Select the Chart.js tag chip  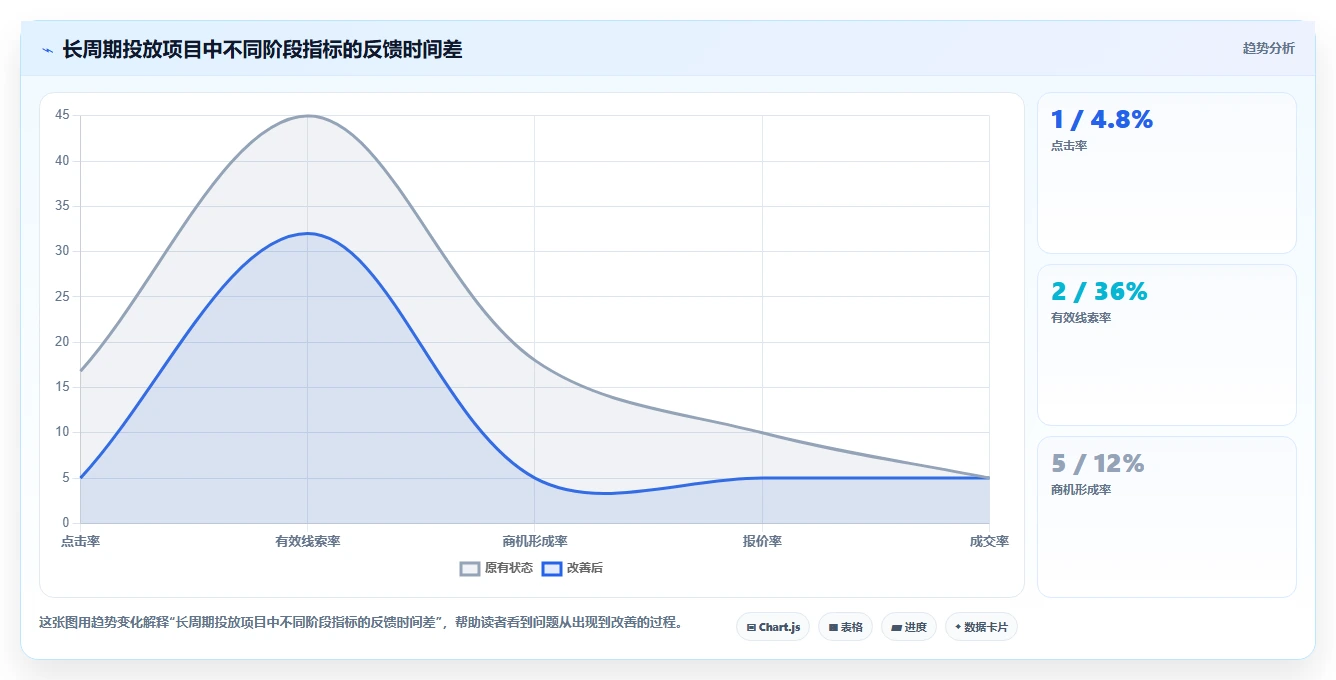(x=773, y=627)
